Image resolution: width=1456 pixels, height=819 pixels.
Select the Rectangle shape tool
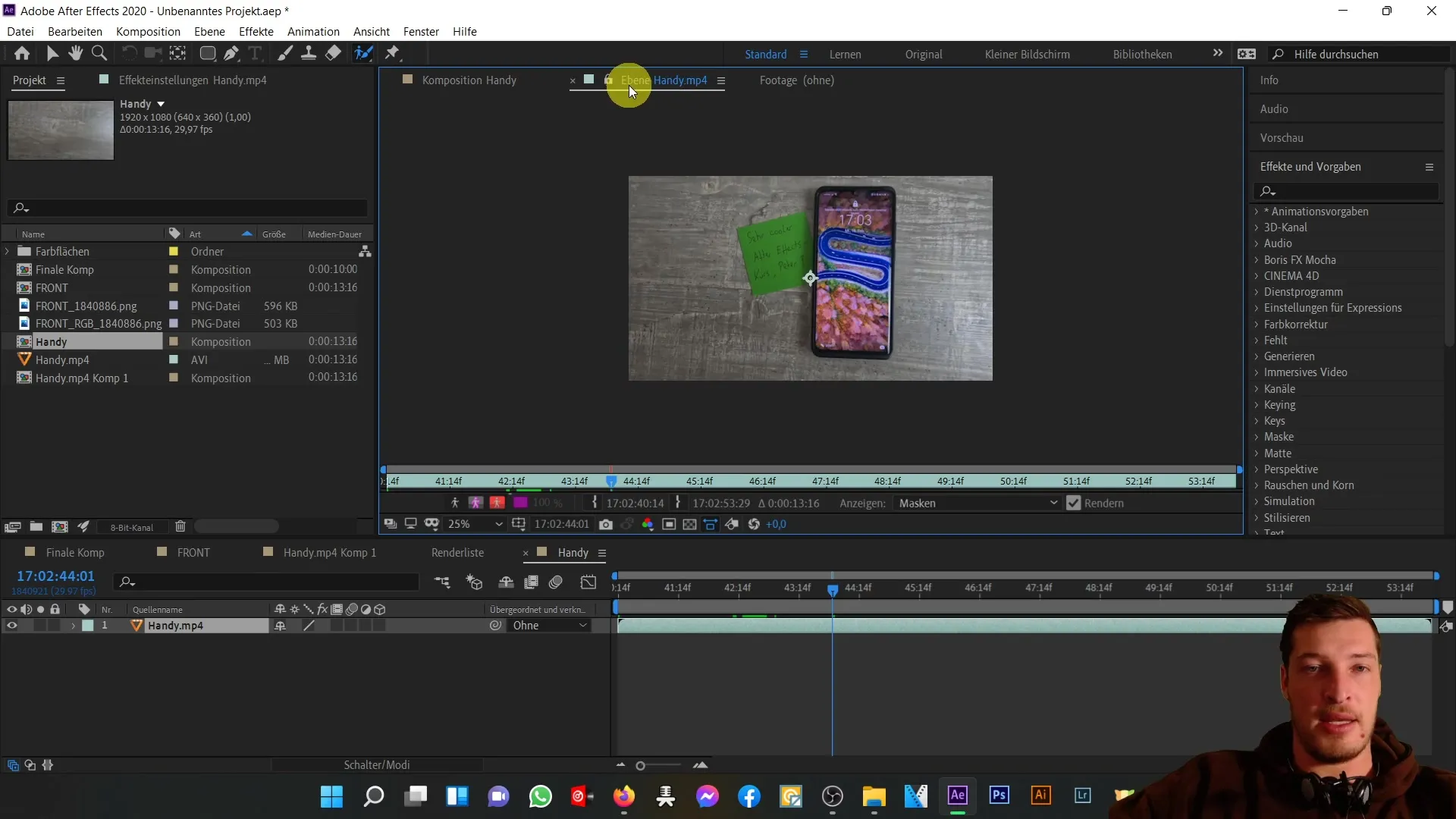point(207,53)
